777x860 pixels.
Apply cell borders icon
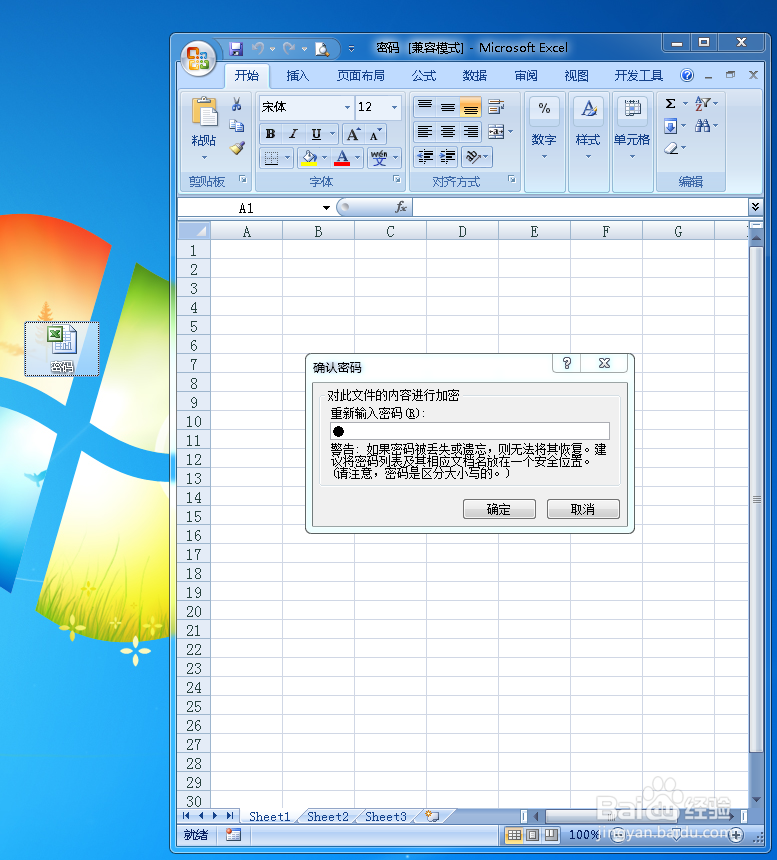click(x=271, y=158)
